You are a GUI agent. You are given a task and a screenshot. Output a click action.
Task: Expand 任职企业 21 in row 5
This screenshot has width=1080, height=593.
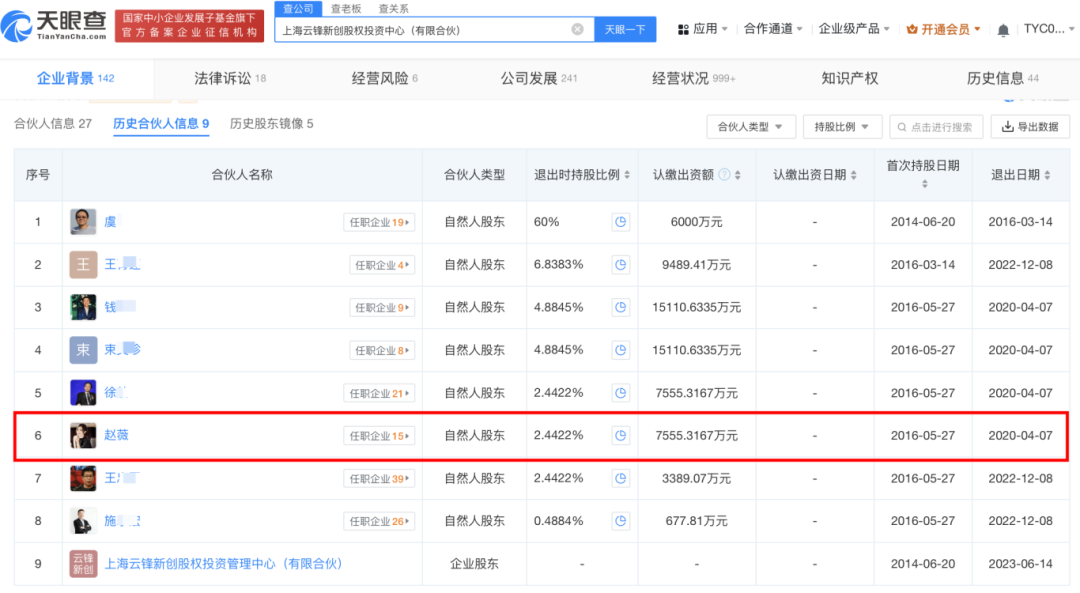[379, 393]
